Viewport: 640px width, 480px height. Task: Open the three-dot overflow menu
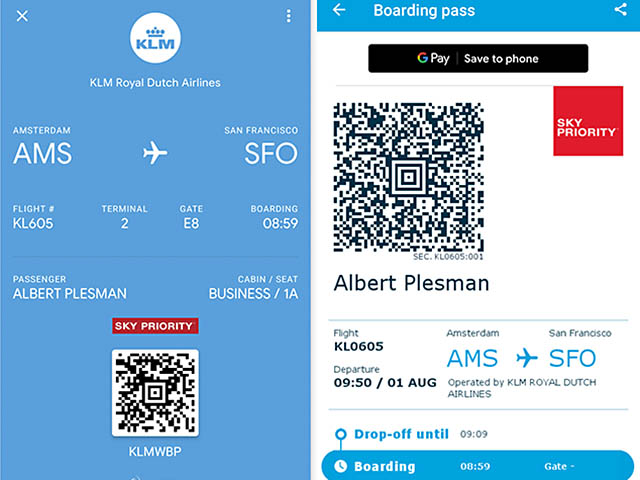point(289,16)
